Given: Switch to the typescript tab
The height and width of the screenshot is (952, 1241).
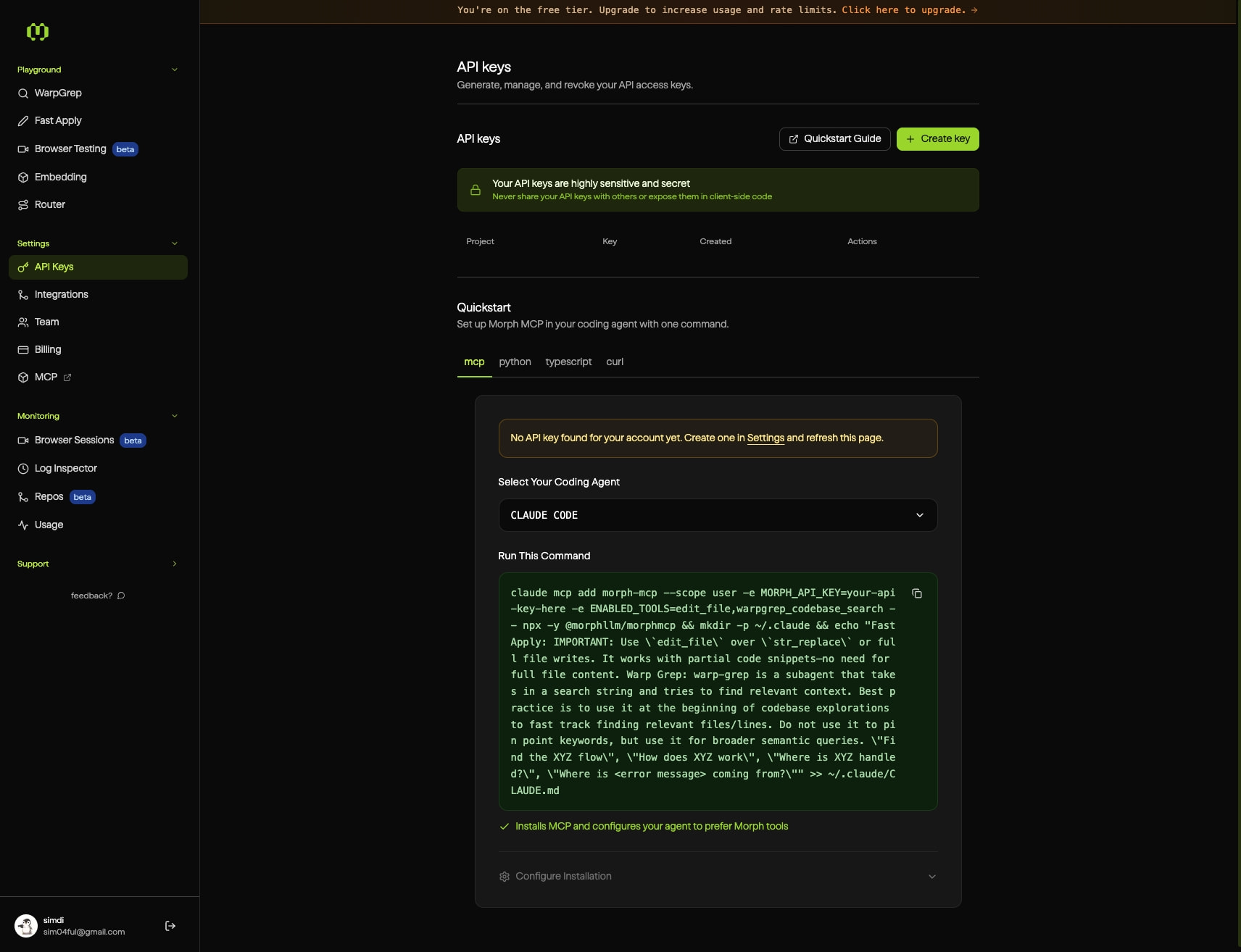Looking at the screenshot, I should (x=568, y=362).
